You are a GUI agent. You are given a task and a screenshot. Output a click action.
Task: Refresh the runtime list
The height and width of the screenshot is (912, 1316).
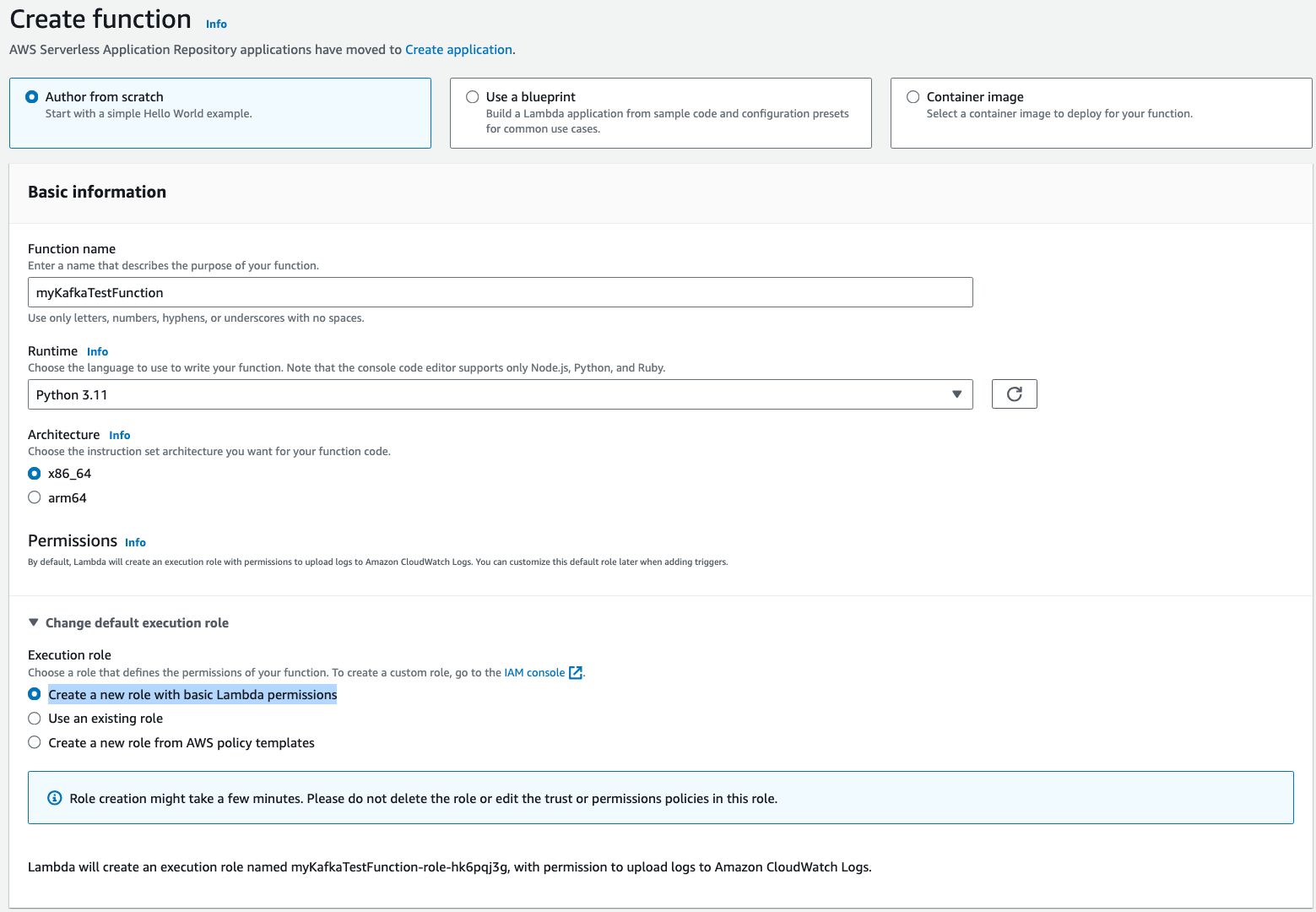pyautogui.click(x=1014, y=394)
